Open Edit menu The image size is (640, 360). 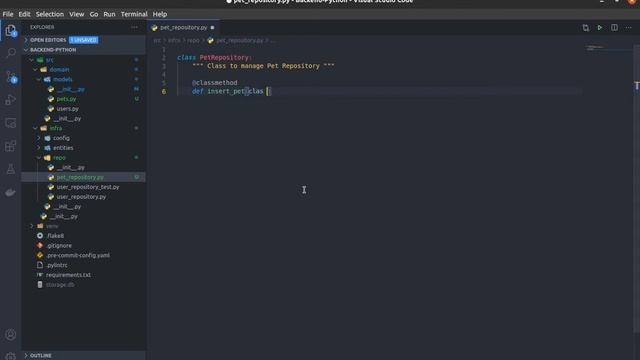24,14
